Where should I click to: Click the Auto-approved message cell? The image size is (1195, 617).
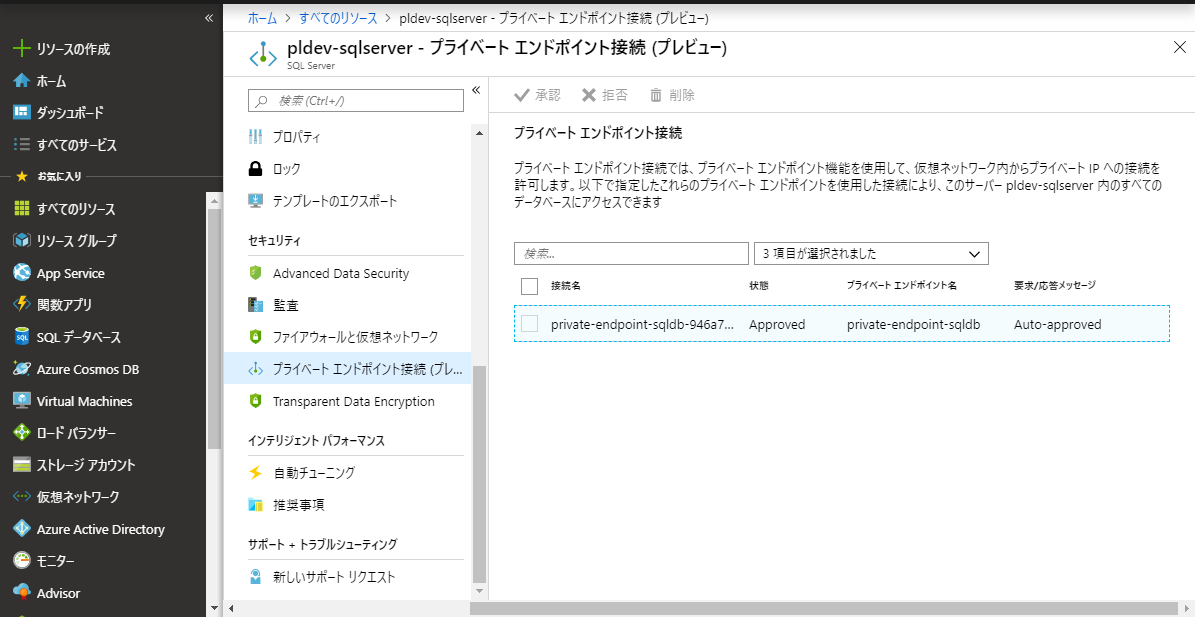pos(1058,324)
